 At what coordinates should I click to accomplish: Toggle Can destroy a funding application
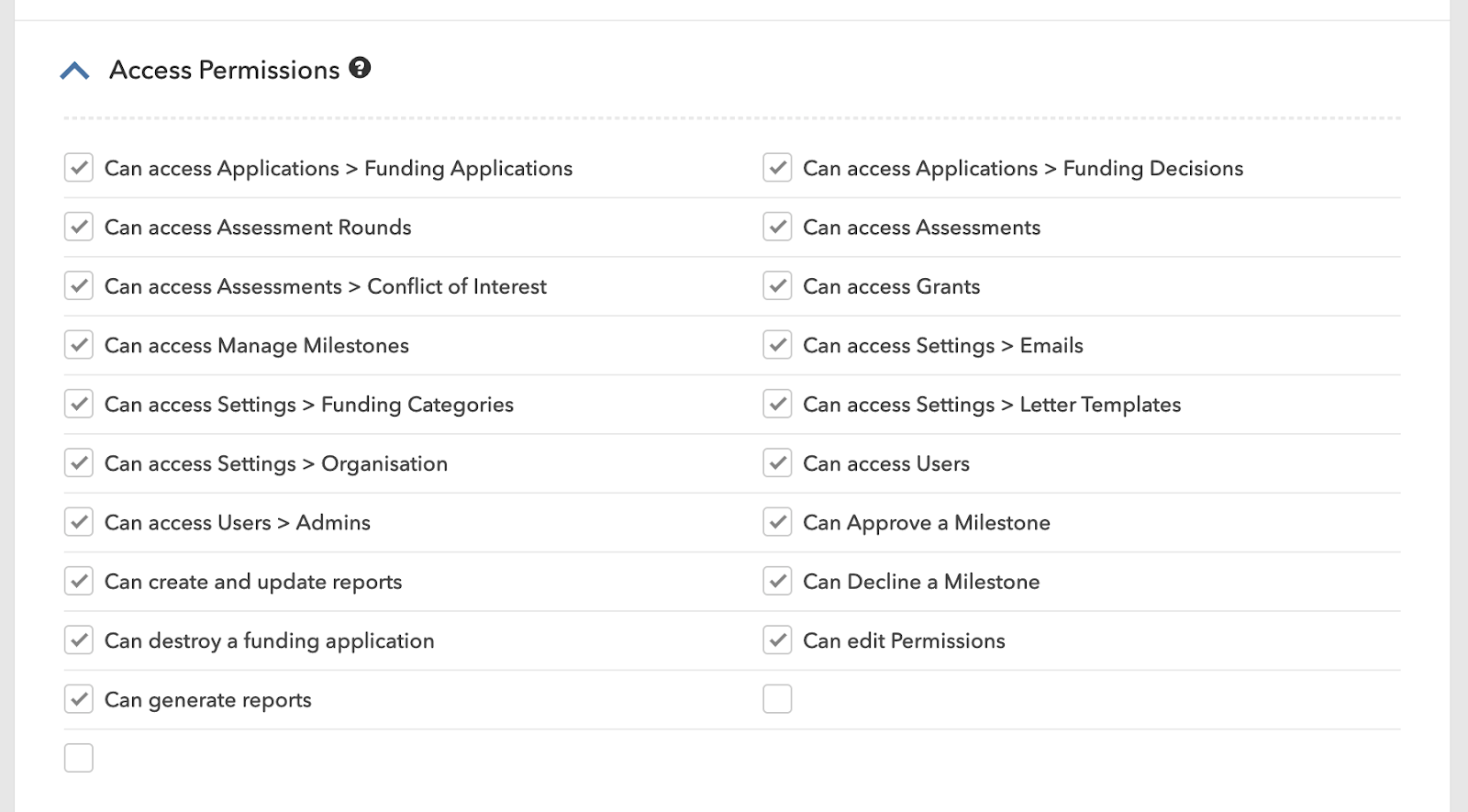[79, 640]
